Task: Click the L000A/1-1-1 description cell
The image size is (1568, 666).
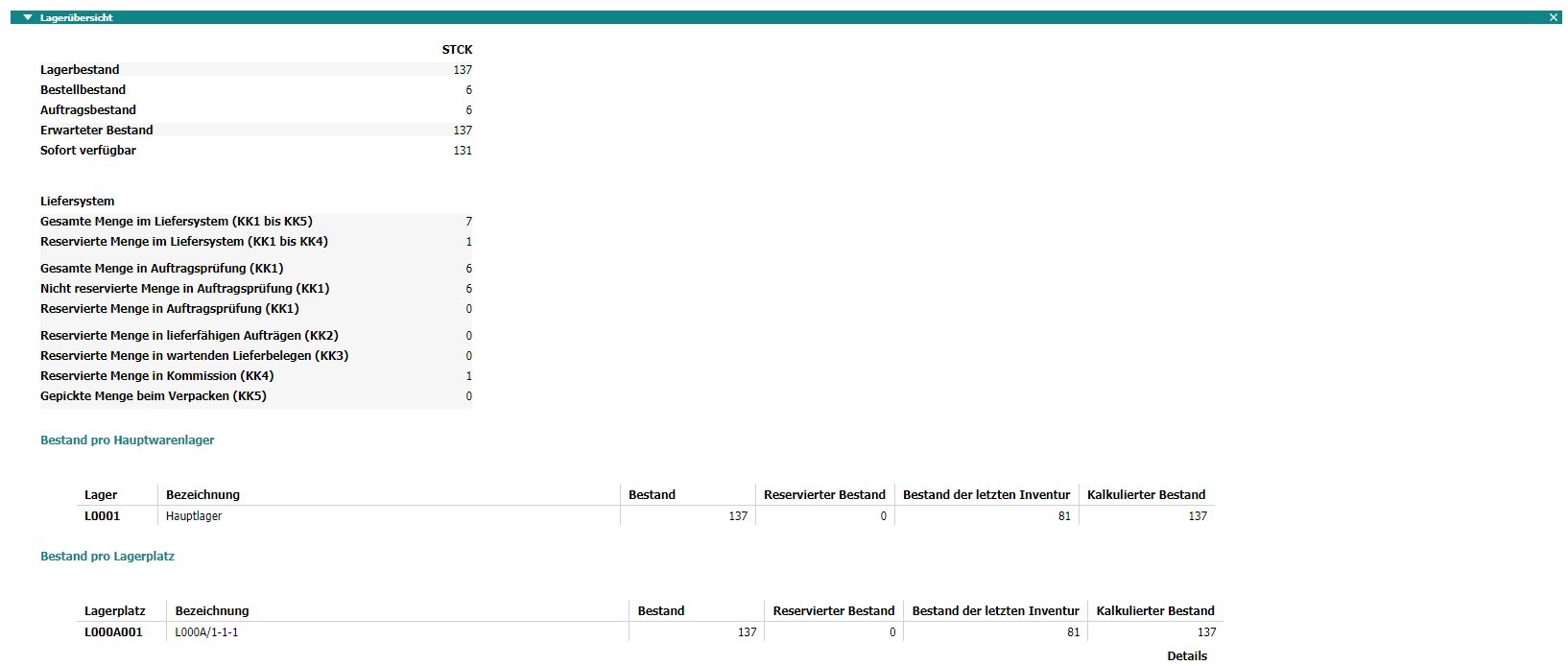Action: click(206, 632)
